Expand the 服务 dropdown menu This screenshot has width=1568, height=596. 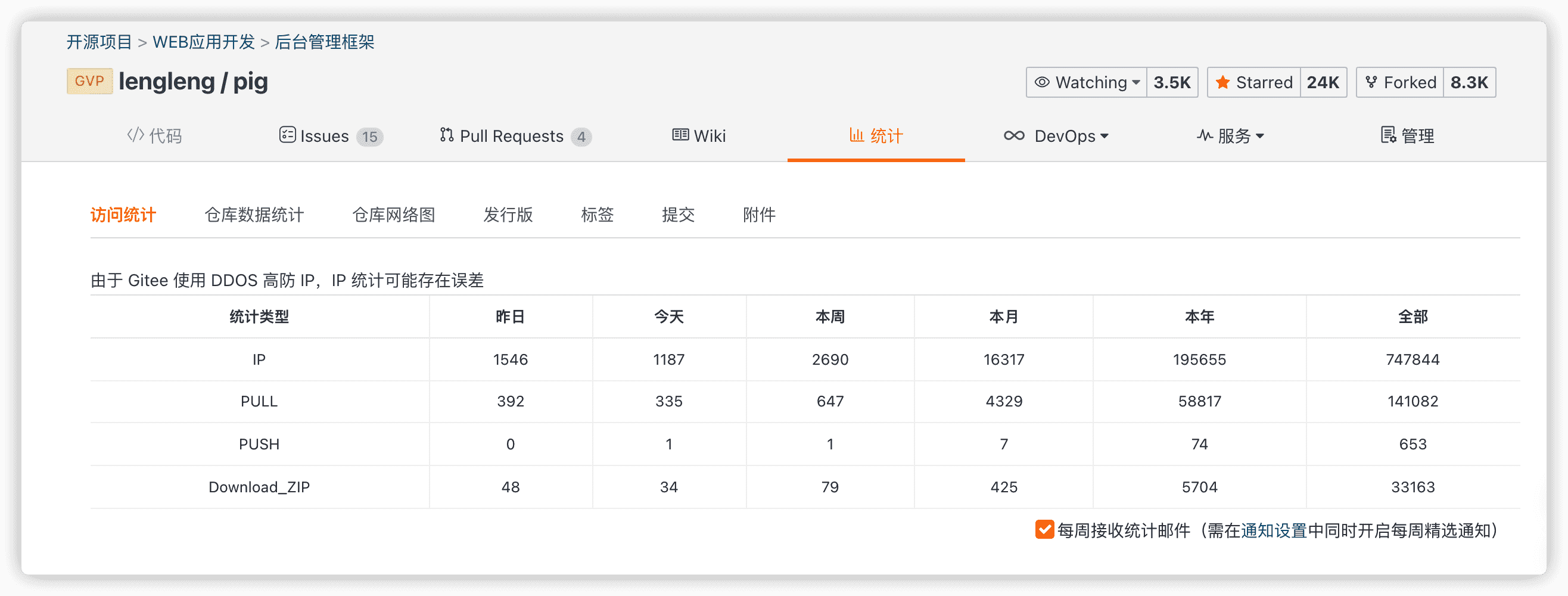(1260, 136)
